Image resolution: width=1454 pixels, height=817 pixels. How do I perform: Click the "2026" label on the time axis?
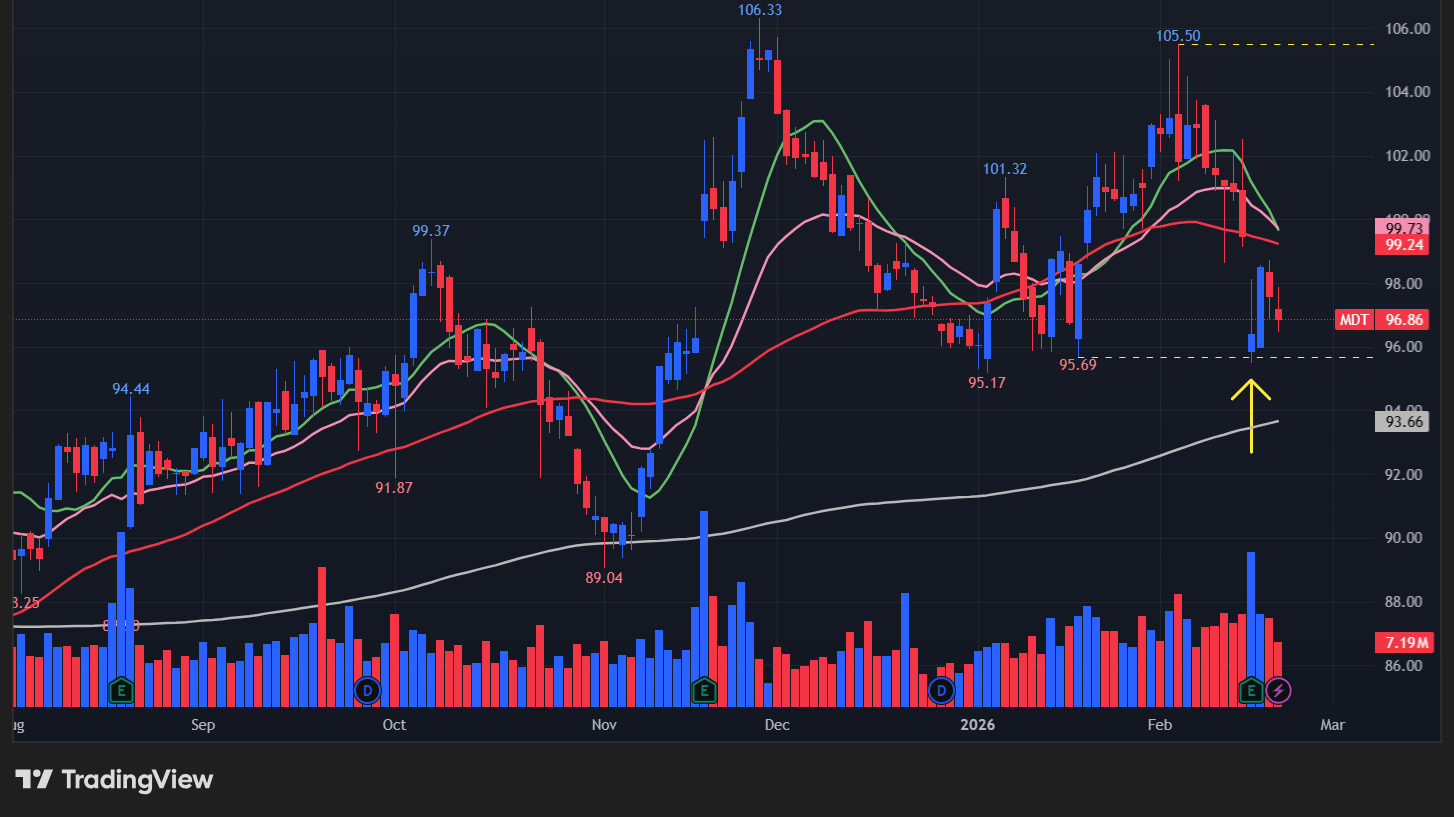[x=978, y=724]
